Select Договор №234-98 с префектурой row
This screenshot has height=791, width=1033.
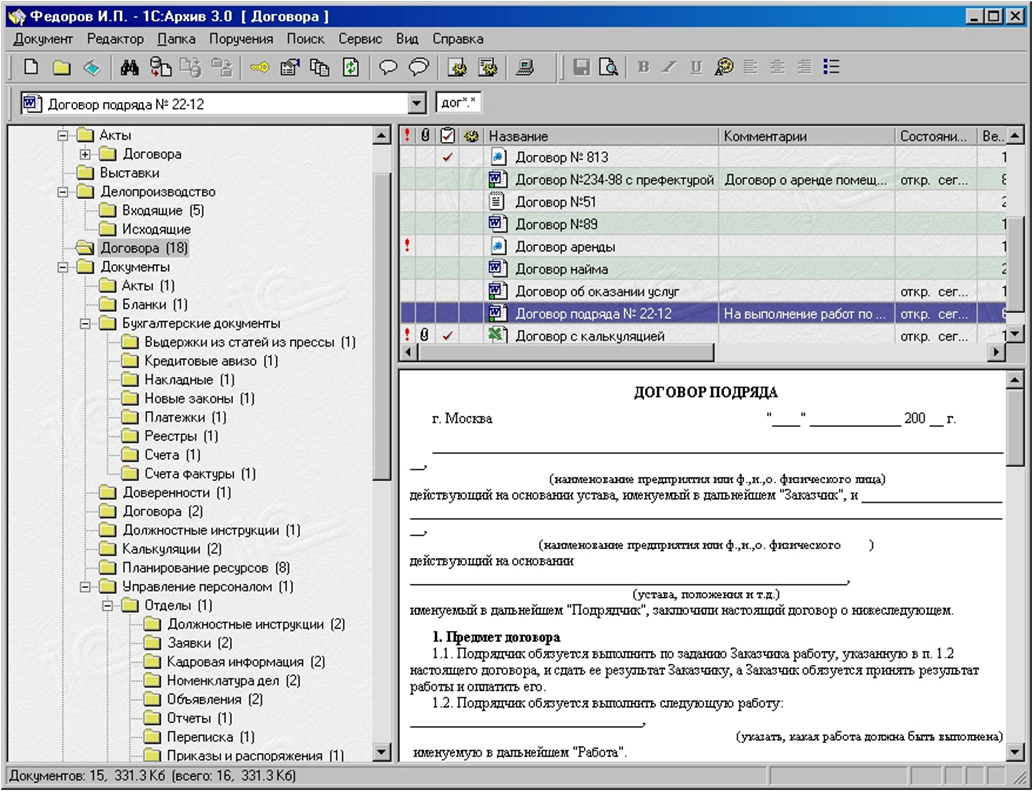coord(704,180)
